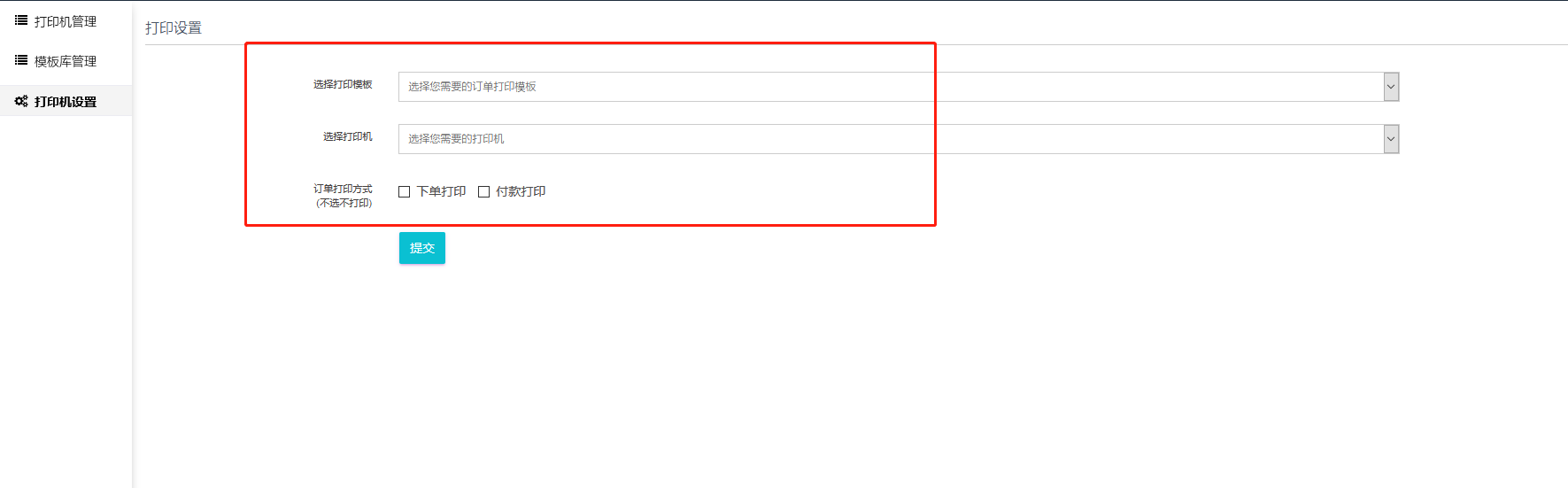Image resolution: width=1568 pixels, height=488 pixels.
Task: Open the order print template select box
Action: coord(899,87)
